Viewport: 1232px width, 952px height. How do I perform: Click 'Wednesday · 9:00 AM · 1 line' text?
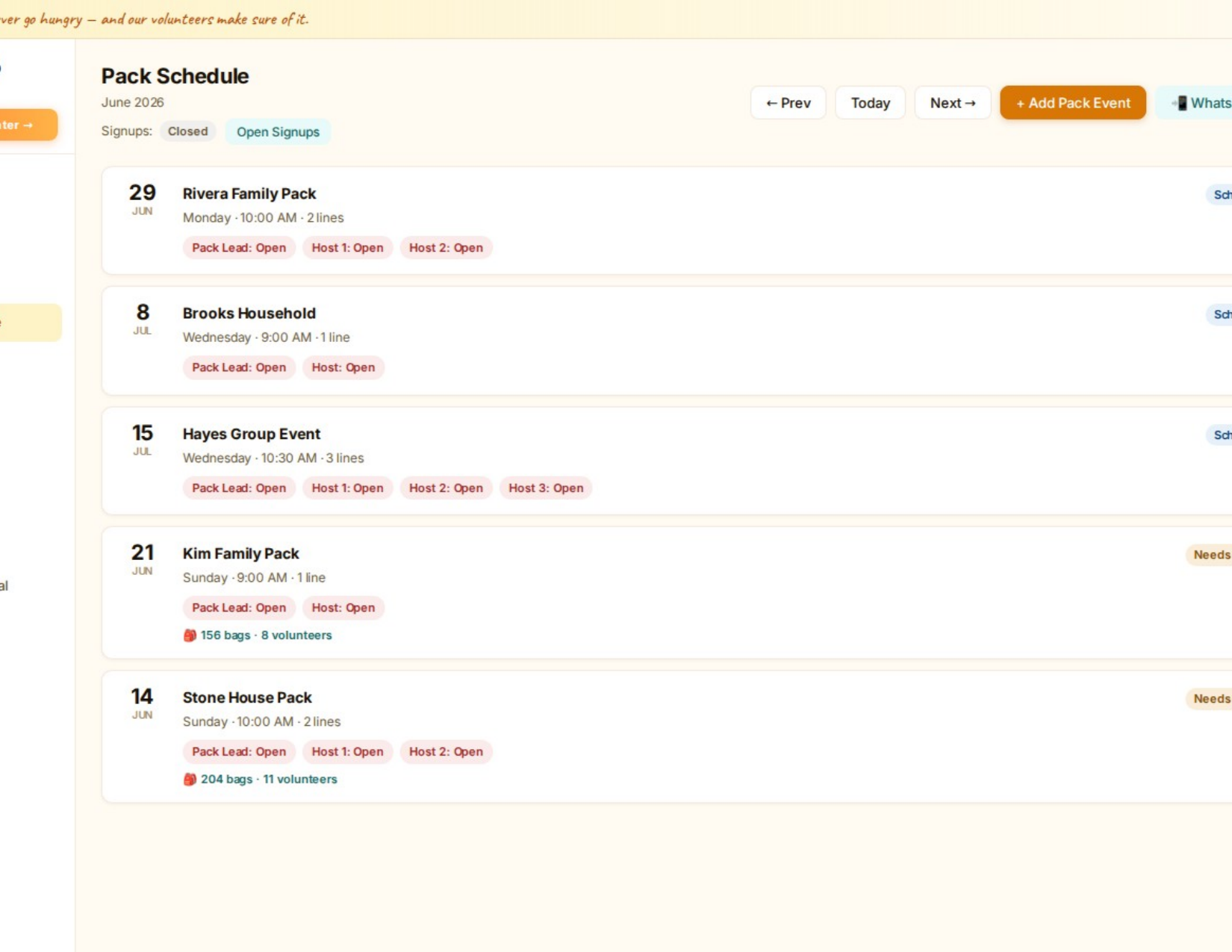[x=266, y=337]
